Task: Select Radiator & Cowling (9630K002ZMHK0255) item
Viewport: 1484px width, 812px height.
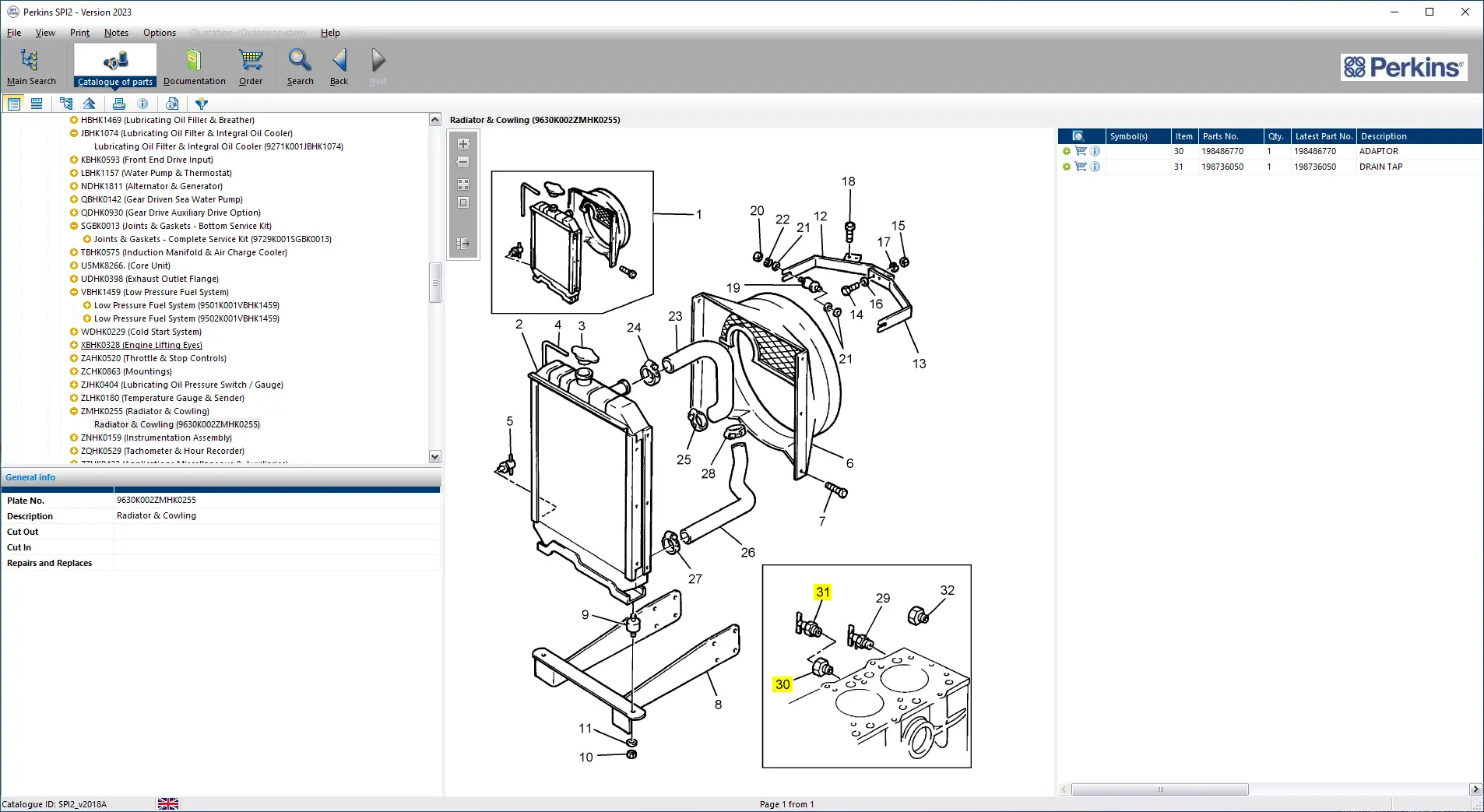Action: (x=177, y=424)
